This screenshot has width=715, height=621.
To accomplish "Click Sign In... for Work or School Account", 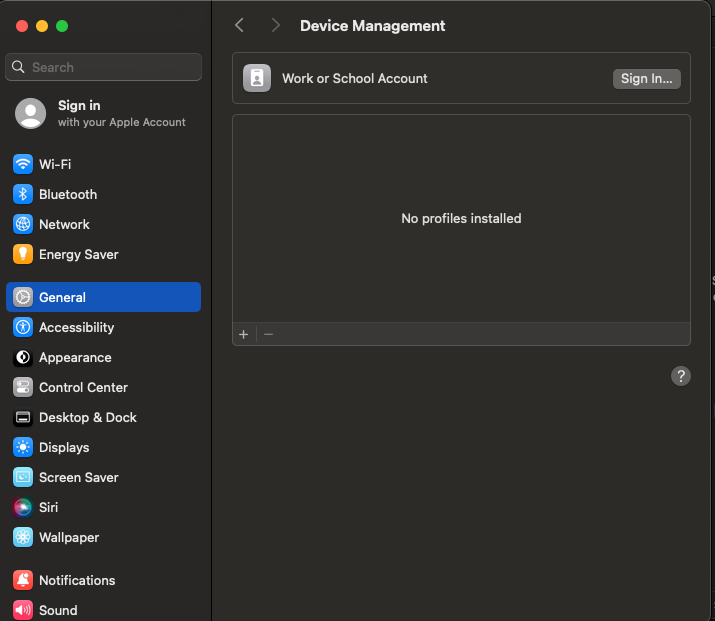I will tap(647, 79).
